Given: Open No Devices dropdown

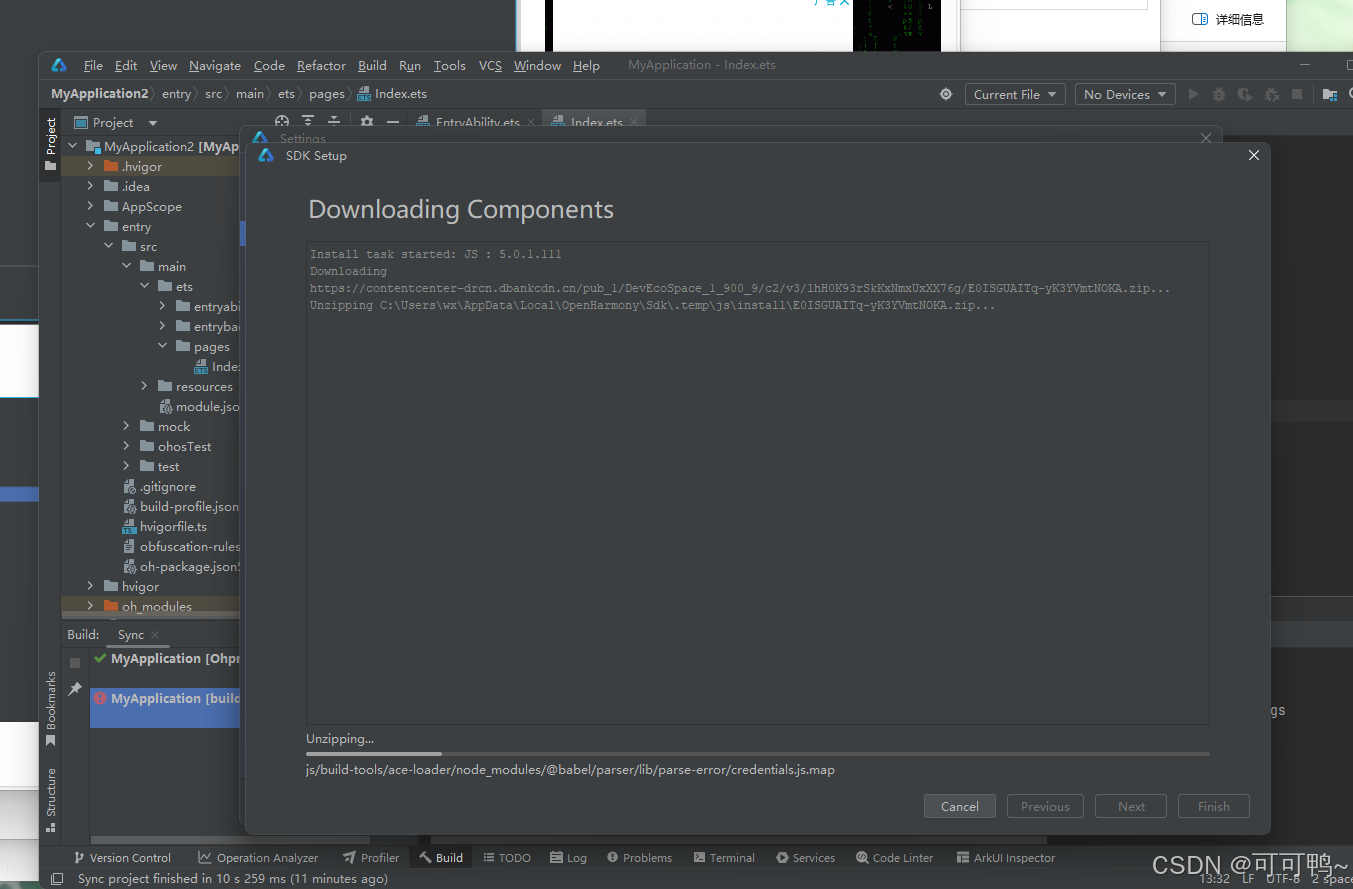Looking at the screenshot, I should [1125, 94].
